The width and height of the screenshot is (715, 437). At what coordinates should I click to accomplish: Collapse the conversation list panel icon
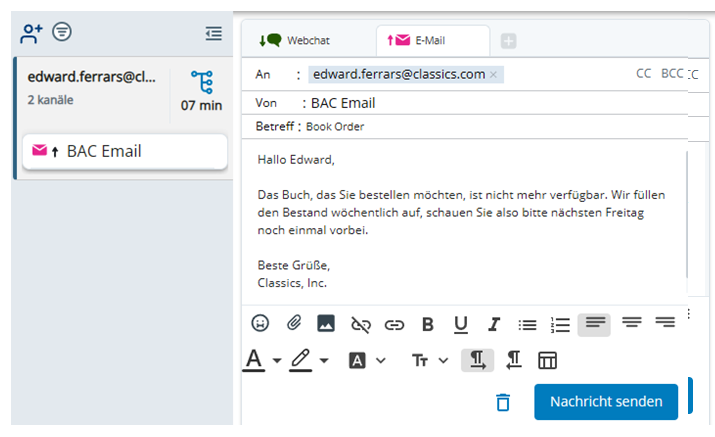pyautogui.click(x=213, y=33)
